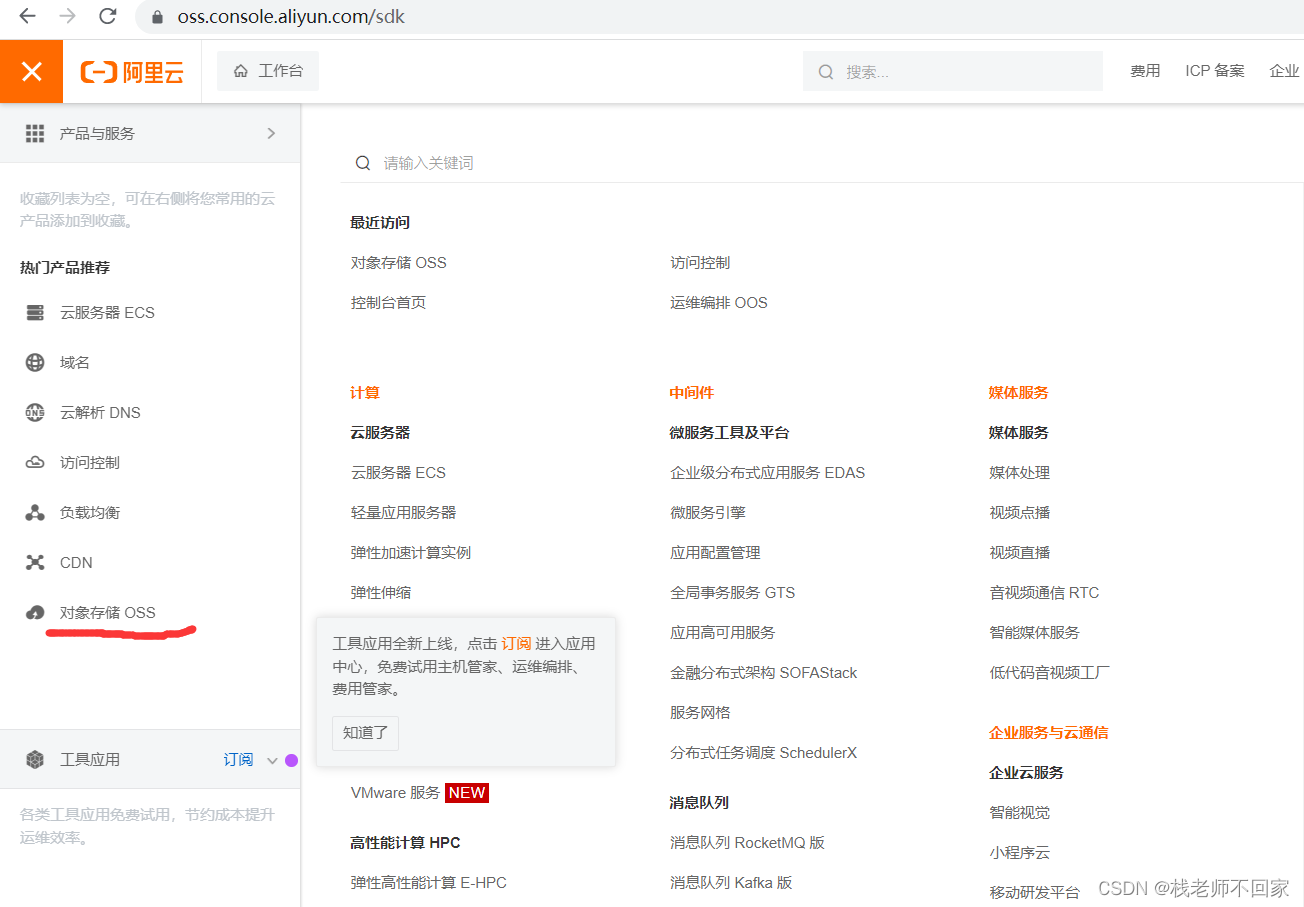
Task: Select the 中间件 category heading
Action: 692,393
